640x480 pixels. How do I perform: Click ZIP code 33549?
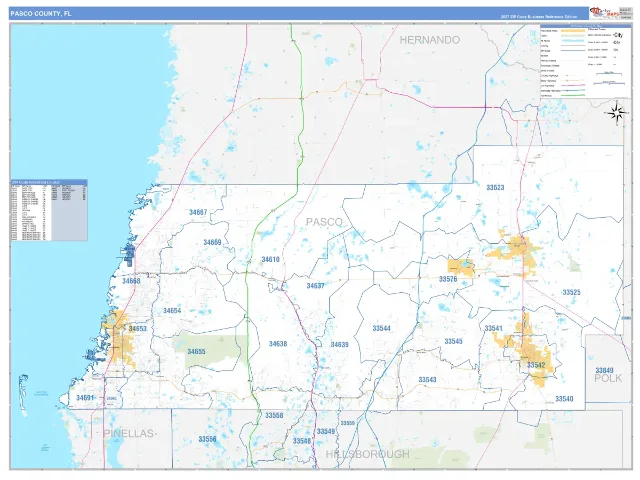pyautogui.click(x=326, y=431)
